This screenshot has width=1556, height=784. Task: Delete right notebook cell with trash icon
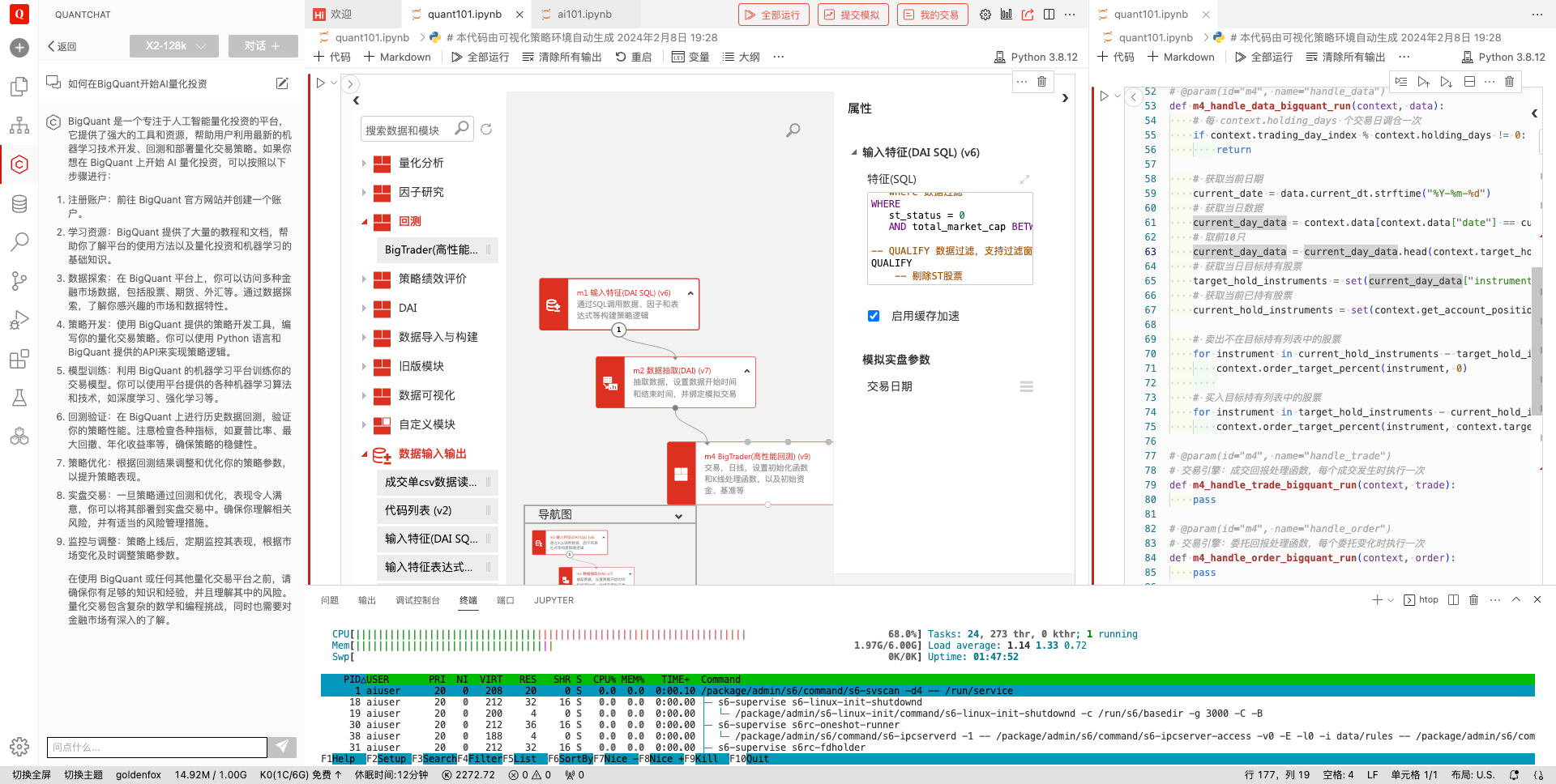1509,82
